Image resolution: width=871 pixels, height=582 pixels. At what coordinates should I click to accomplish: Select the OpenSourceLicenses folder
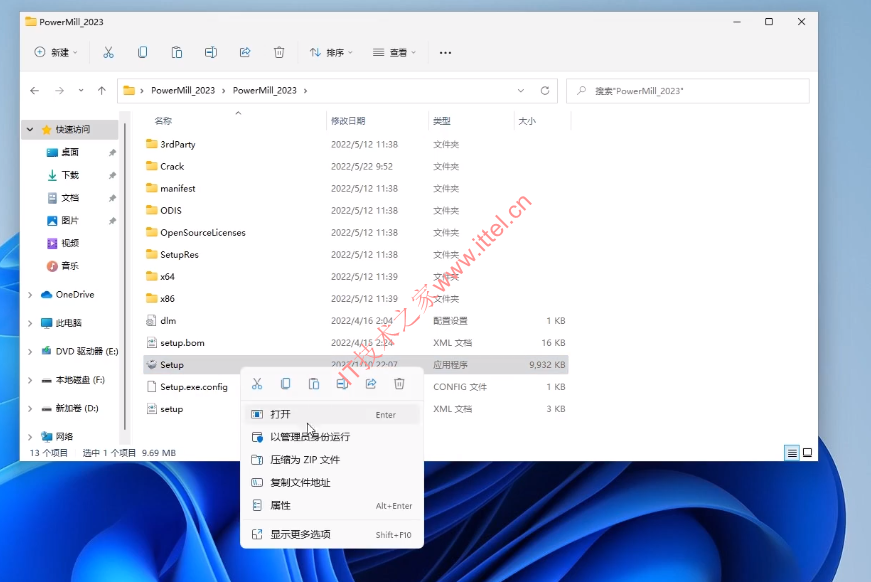coord(356,233)
